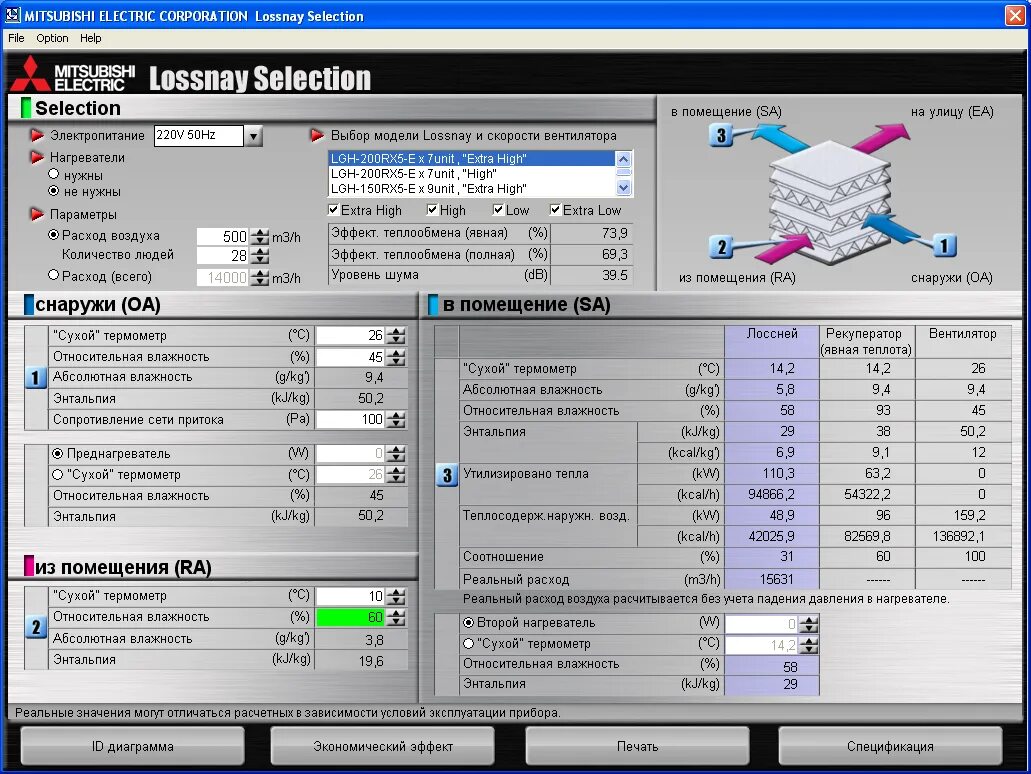This screenshot has height=774, width=1031.
Task: Toggle the High fan speed checkbox
Action: [432, 210]
